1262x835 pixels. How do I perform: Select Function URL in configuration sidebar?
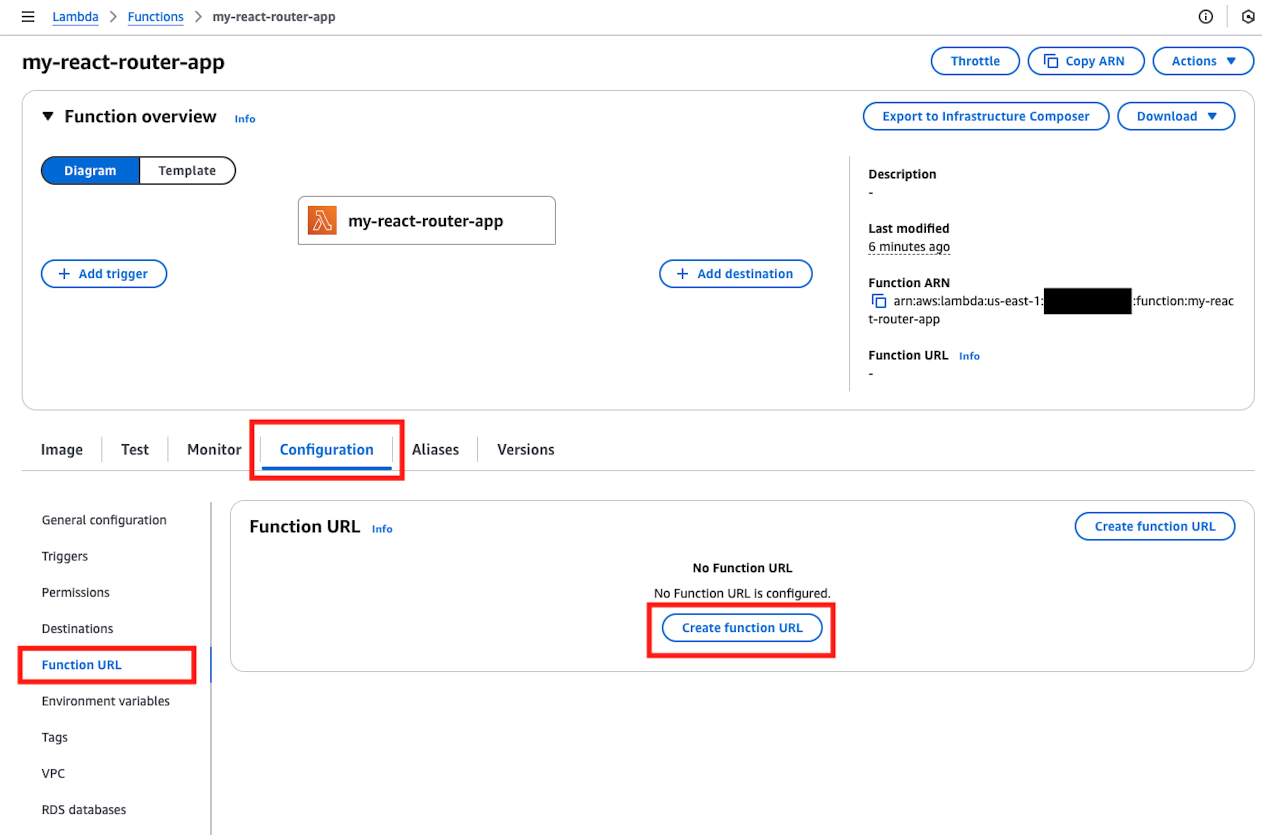pyautogui.click(x=82, y=665)
